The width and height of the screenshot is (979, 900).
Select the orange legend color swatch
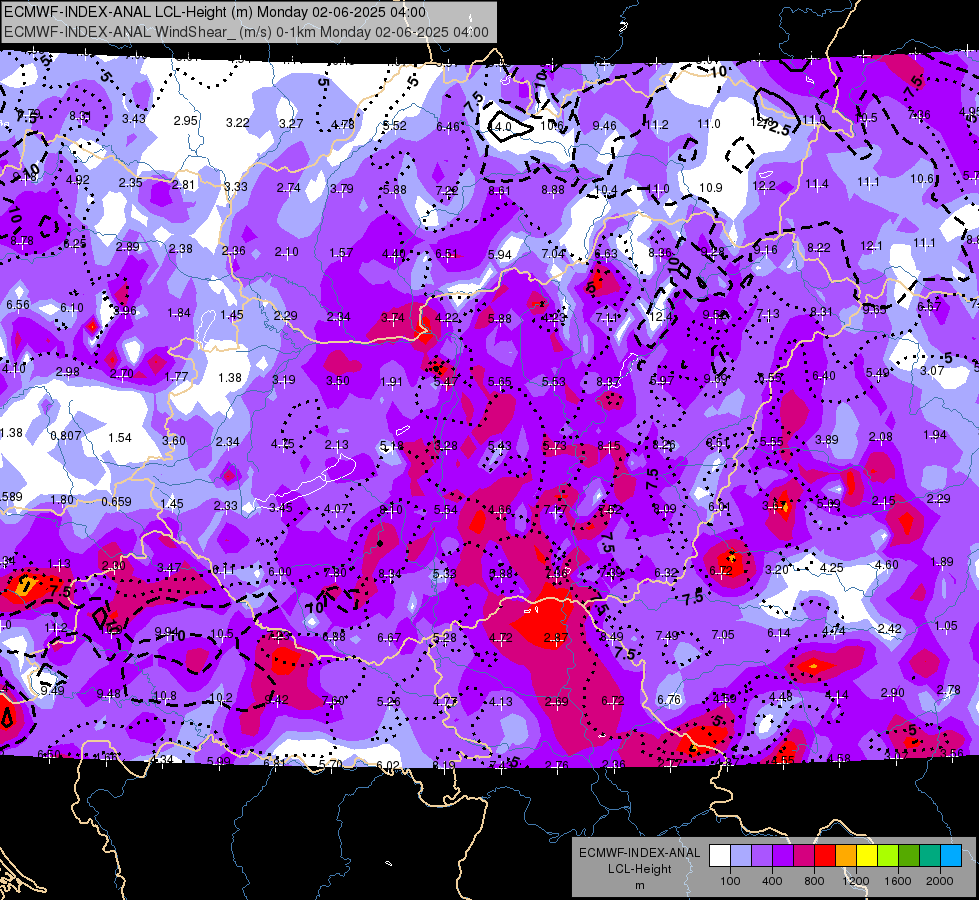(846, 856)
